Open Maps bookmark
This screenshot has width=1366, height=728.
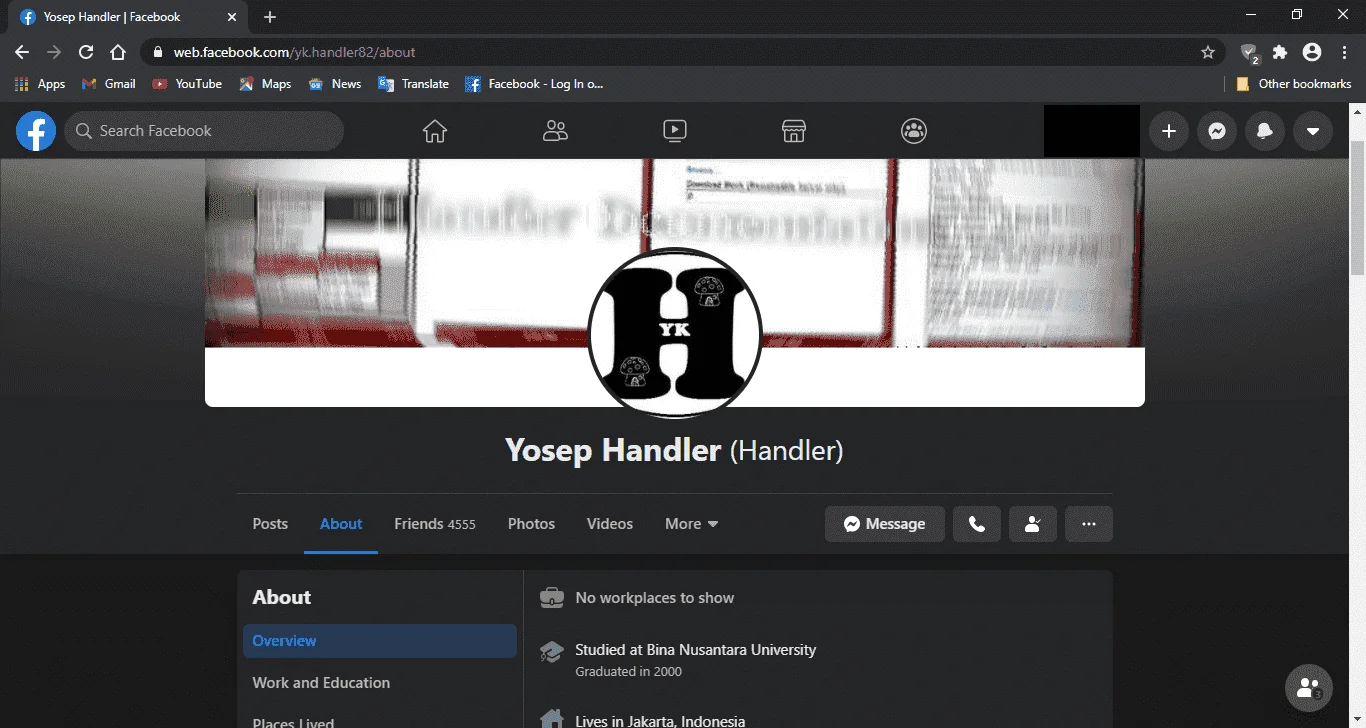tap(265, 84)
